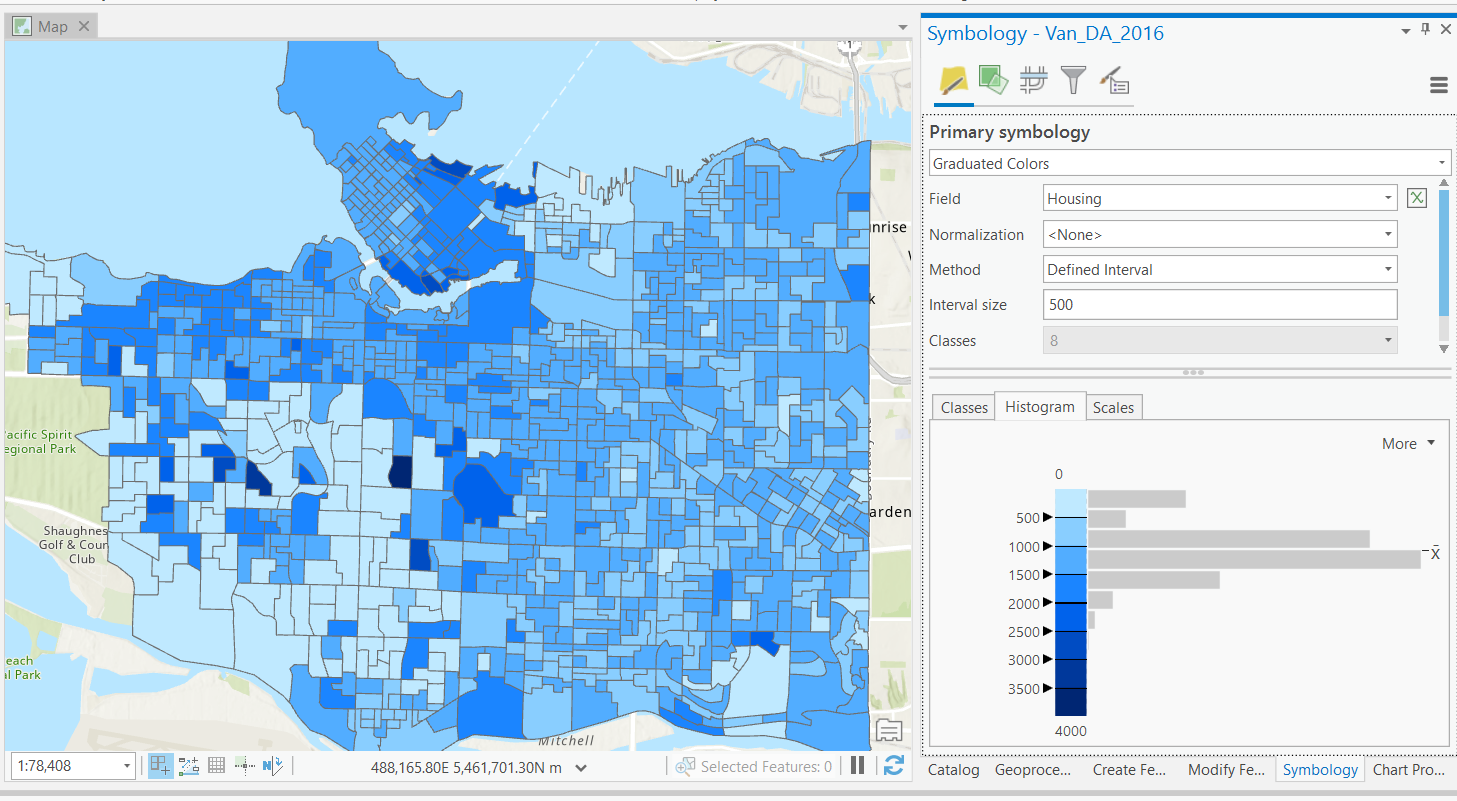This screenshot has height=801, width=1457.
Task: Toggle the grid button in status bar
Action: [216, 766]
